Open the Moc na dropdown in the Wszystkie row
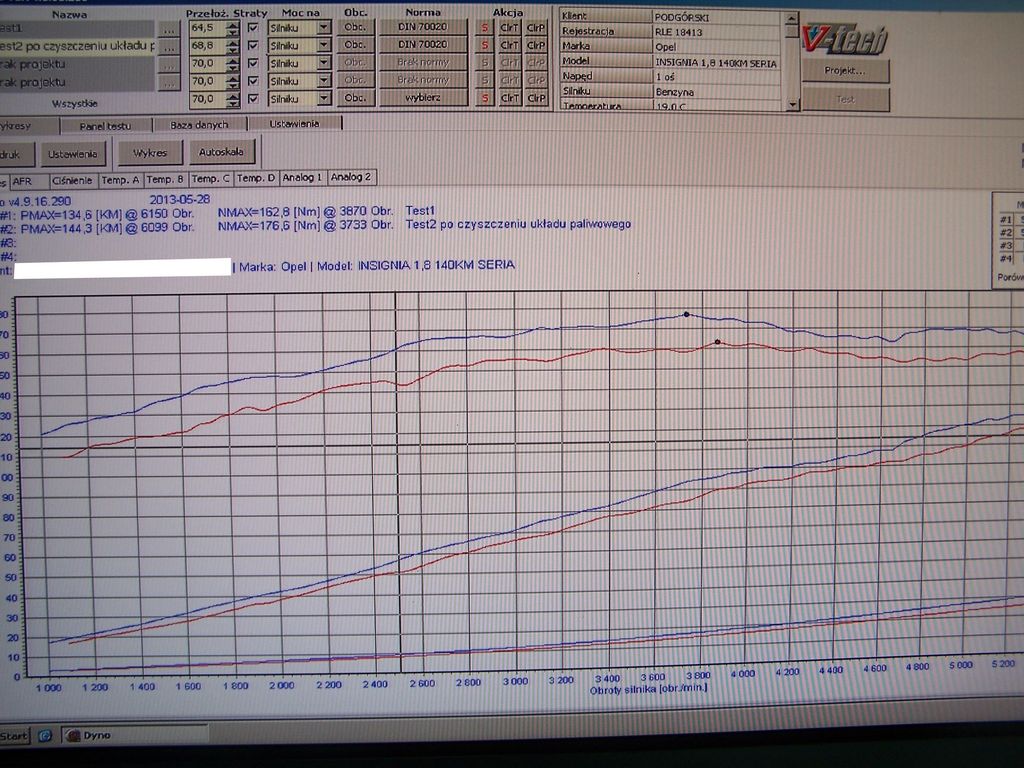The image size is (1024, 768). tap(323, 98)
